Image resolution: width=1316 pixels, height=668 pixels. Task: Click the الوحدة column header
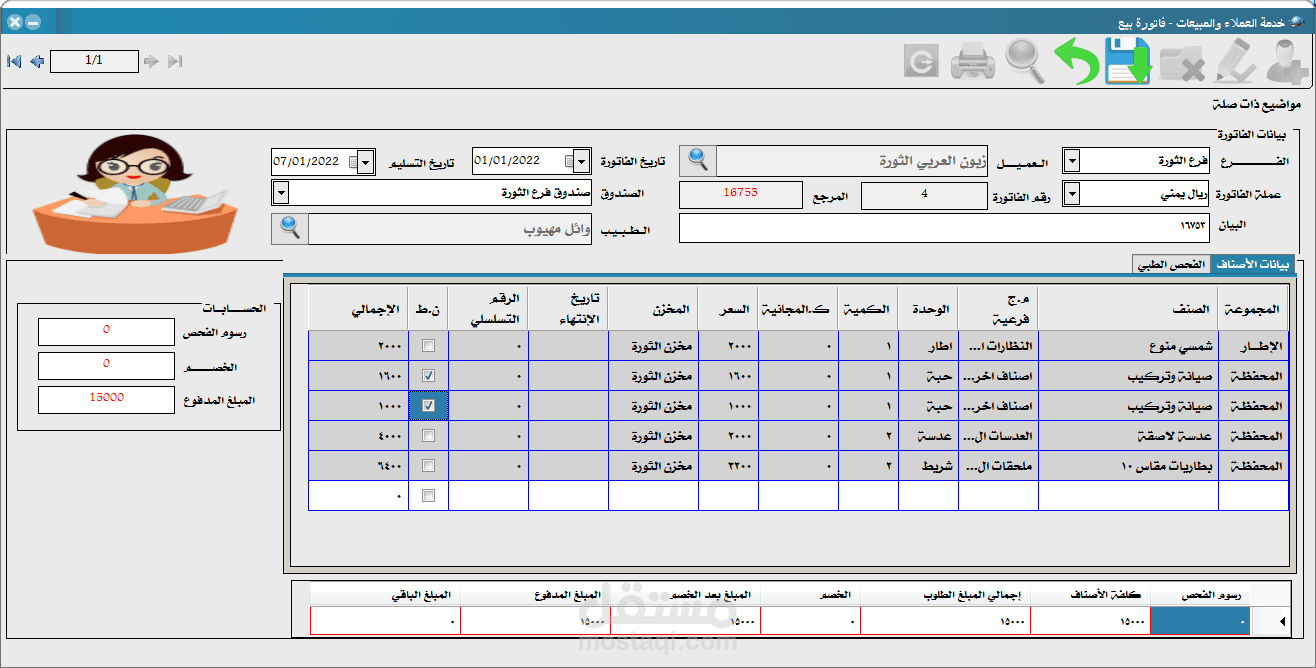[928, 309]
